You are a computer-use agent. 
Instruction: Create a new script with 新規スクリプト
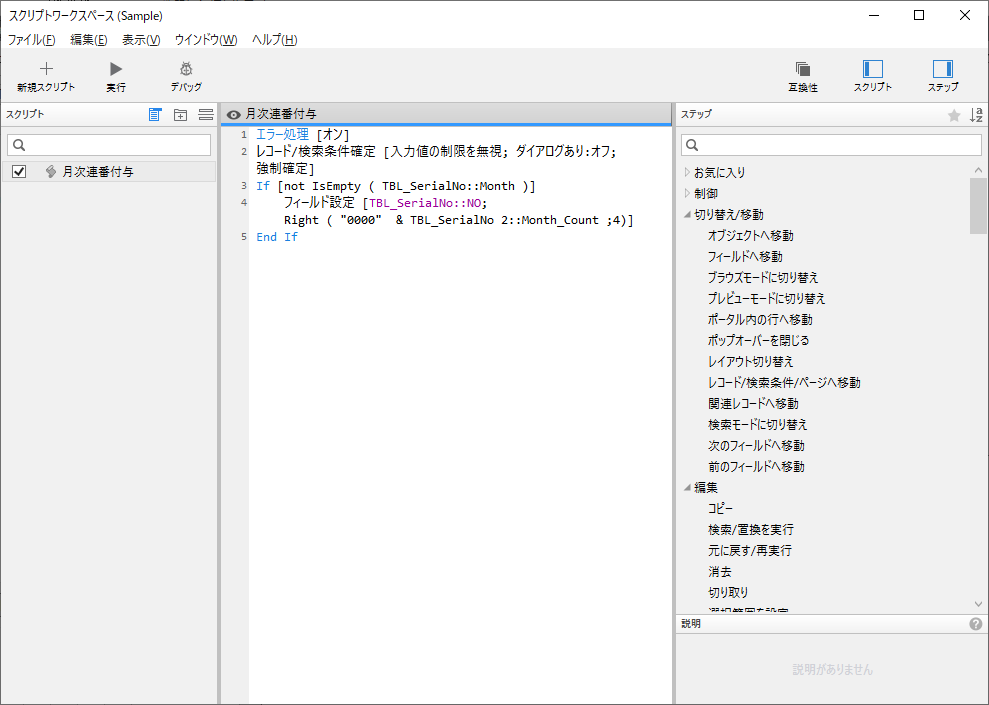[x=46, y=75]
